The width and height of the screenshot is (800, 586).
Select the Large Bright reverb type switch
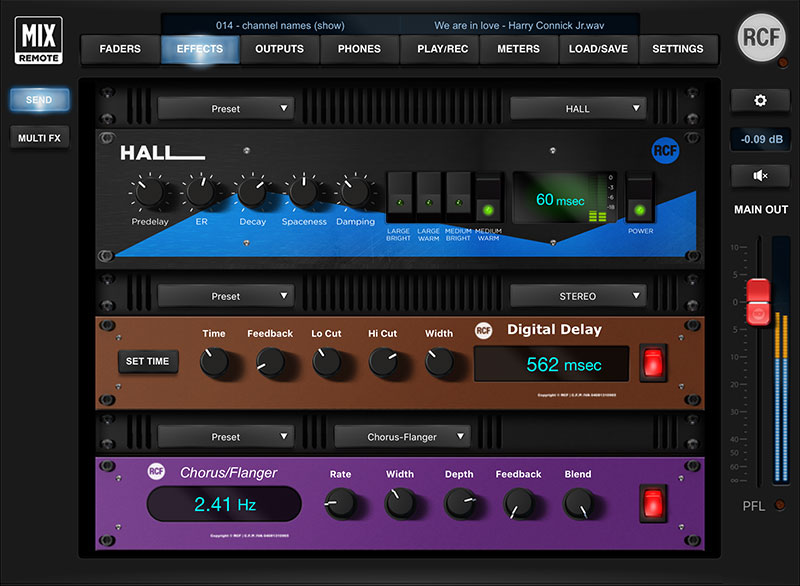pyautogui.click(x=399, y=198)
